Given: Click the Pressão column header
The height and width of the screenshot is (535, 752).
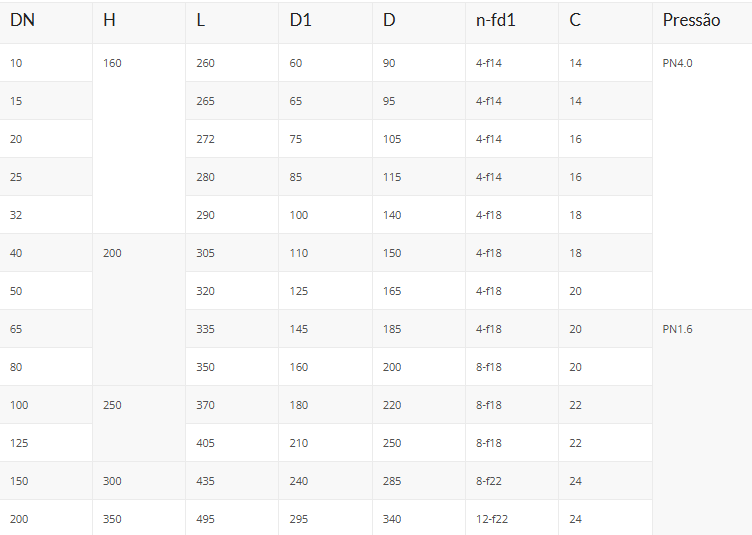Looking at the screenshot, I should point(691,20).
